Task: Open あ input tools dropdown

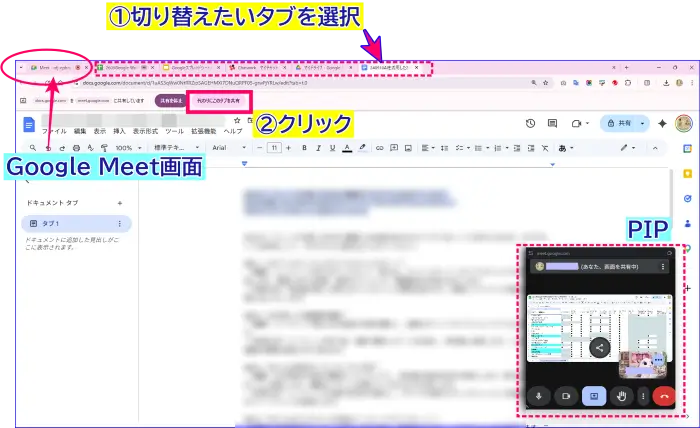Action: click(x=566, y=148)
